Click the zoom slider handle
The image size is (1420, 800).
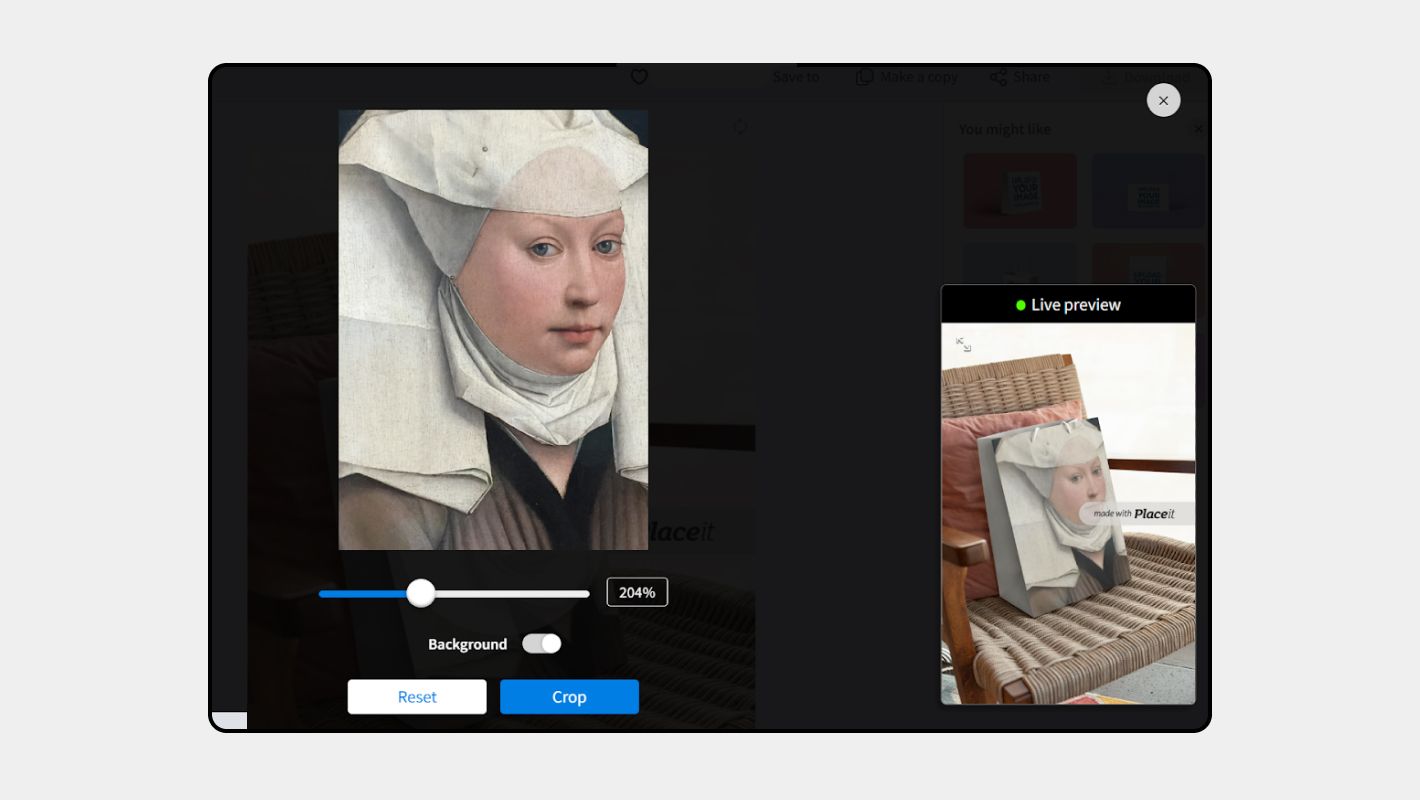tap(421, 593)
